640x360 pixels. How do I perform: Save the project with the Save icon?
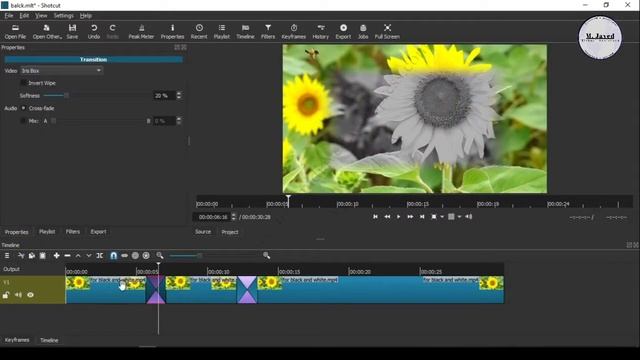click(72, 31)
